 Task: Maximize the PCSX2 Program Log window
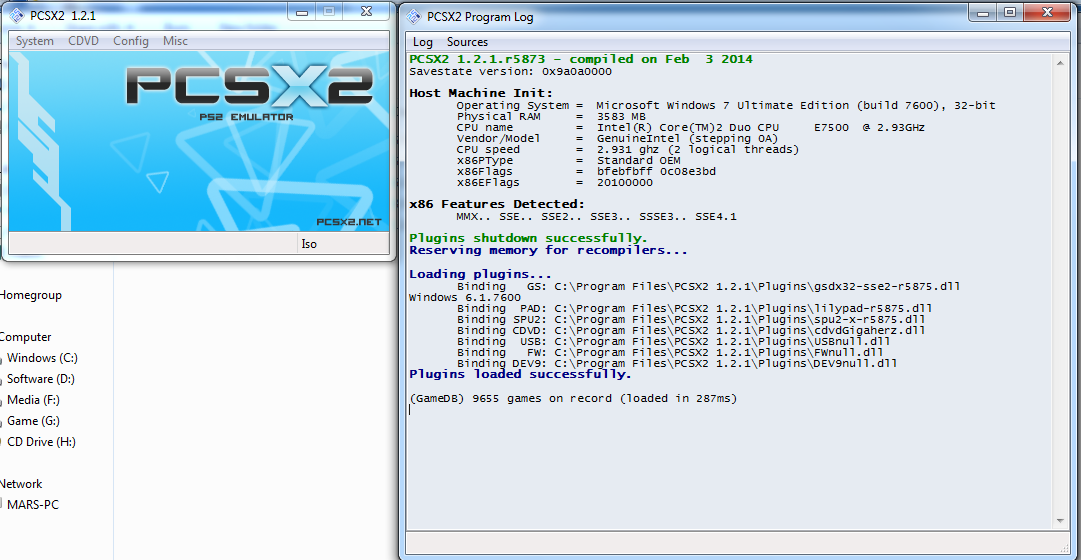click(1009, 12)
